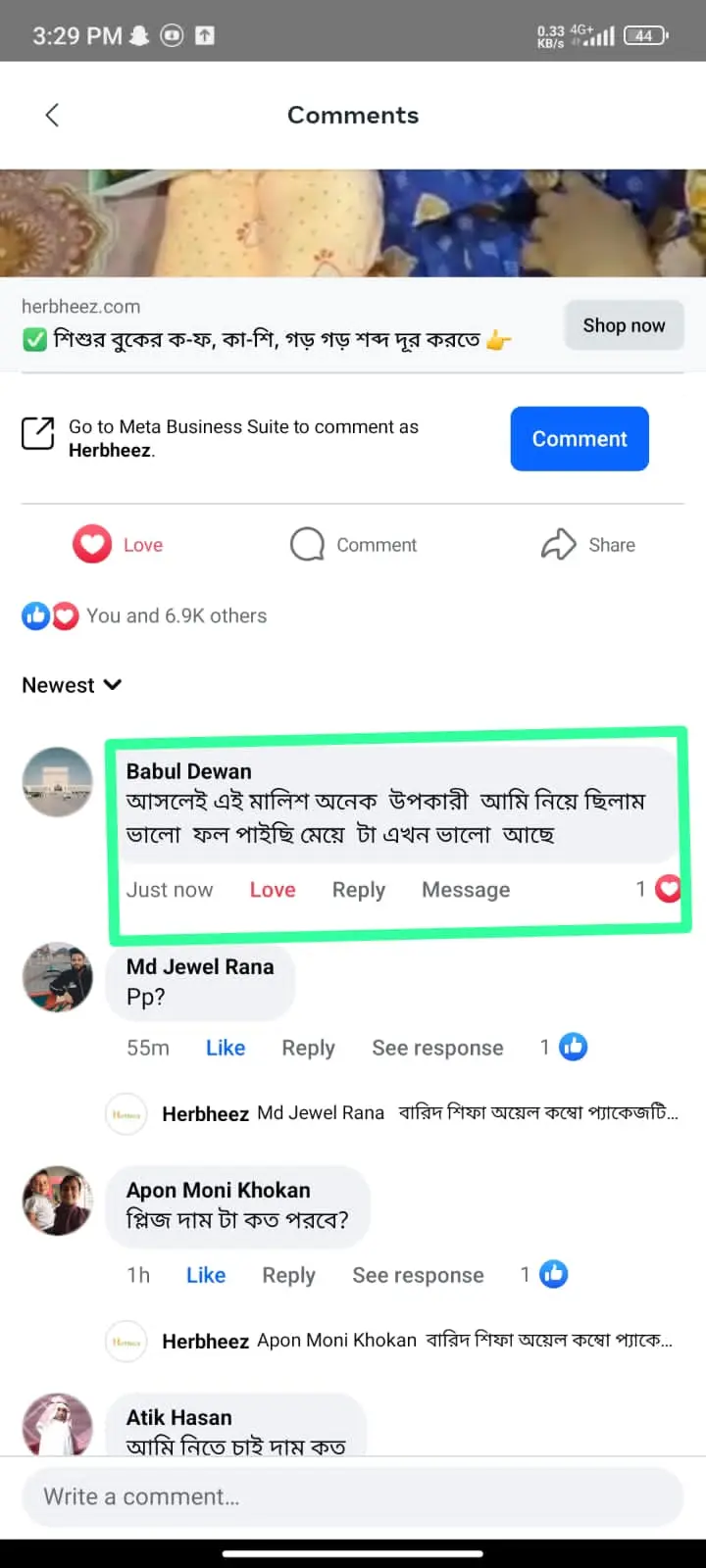Viewport: 706px width, 1568px height.
Task: Toggle Love on Babul Dewan's comment
Action: pyautogui.click(x=273, y=890)
